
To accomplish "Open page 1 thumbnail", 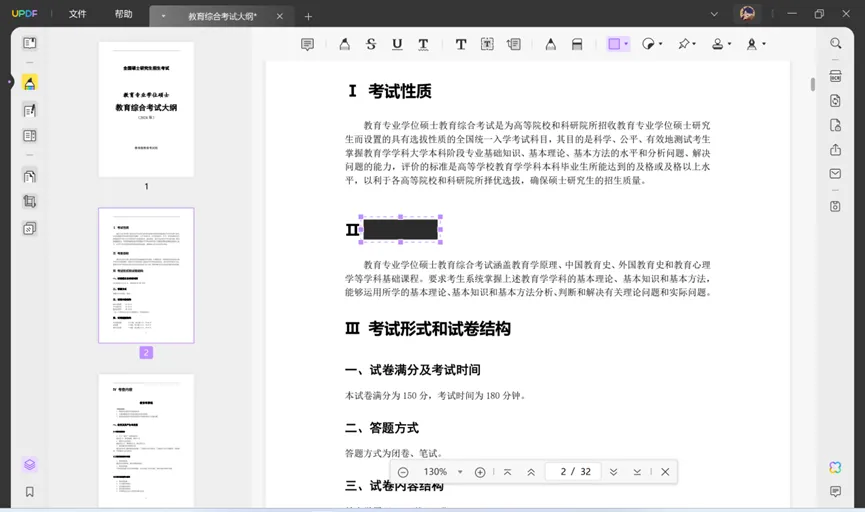I will 146,109.
